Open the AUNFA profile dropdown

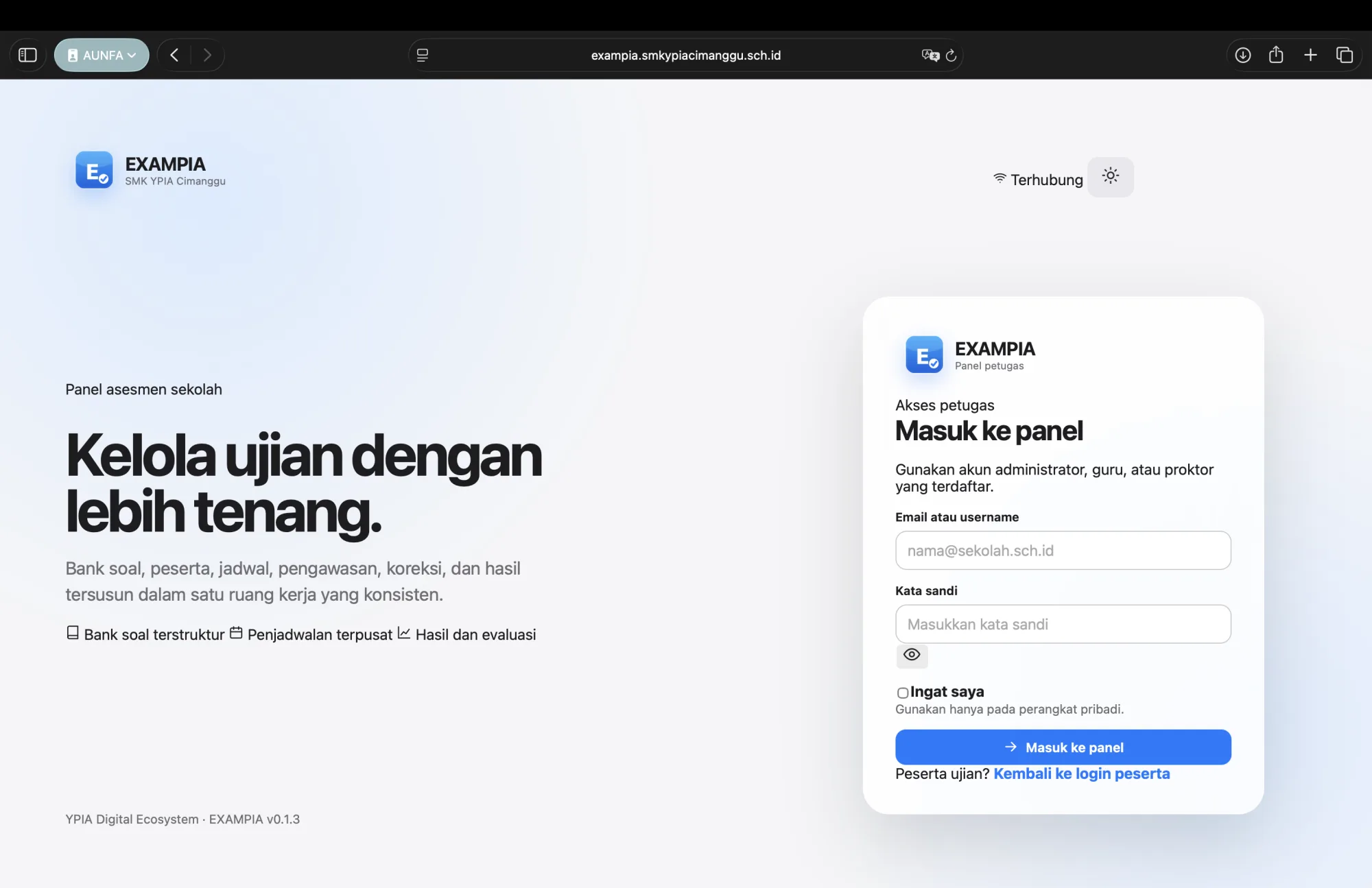102,55
